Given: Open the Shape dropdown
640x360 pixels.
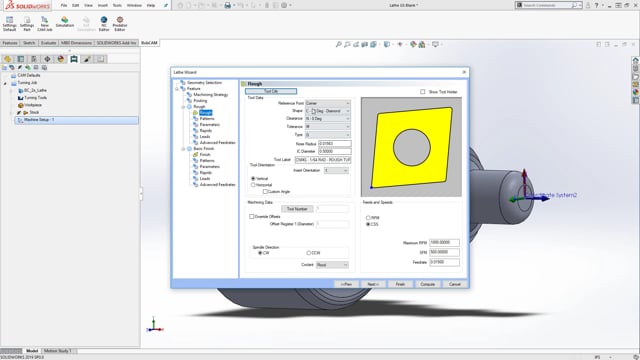Looking at the screenshot, I should click(328, 111).
